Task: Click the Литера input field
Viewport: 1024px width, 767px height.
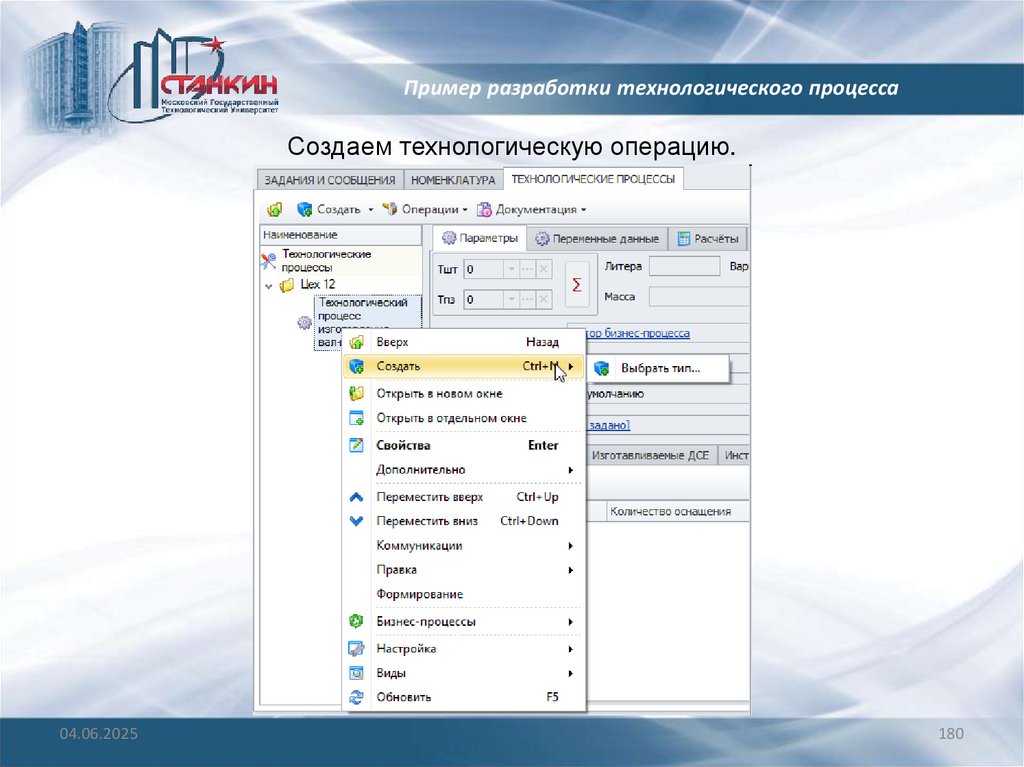Action: (684, 266)
